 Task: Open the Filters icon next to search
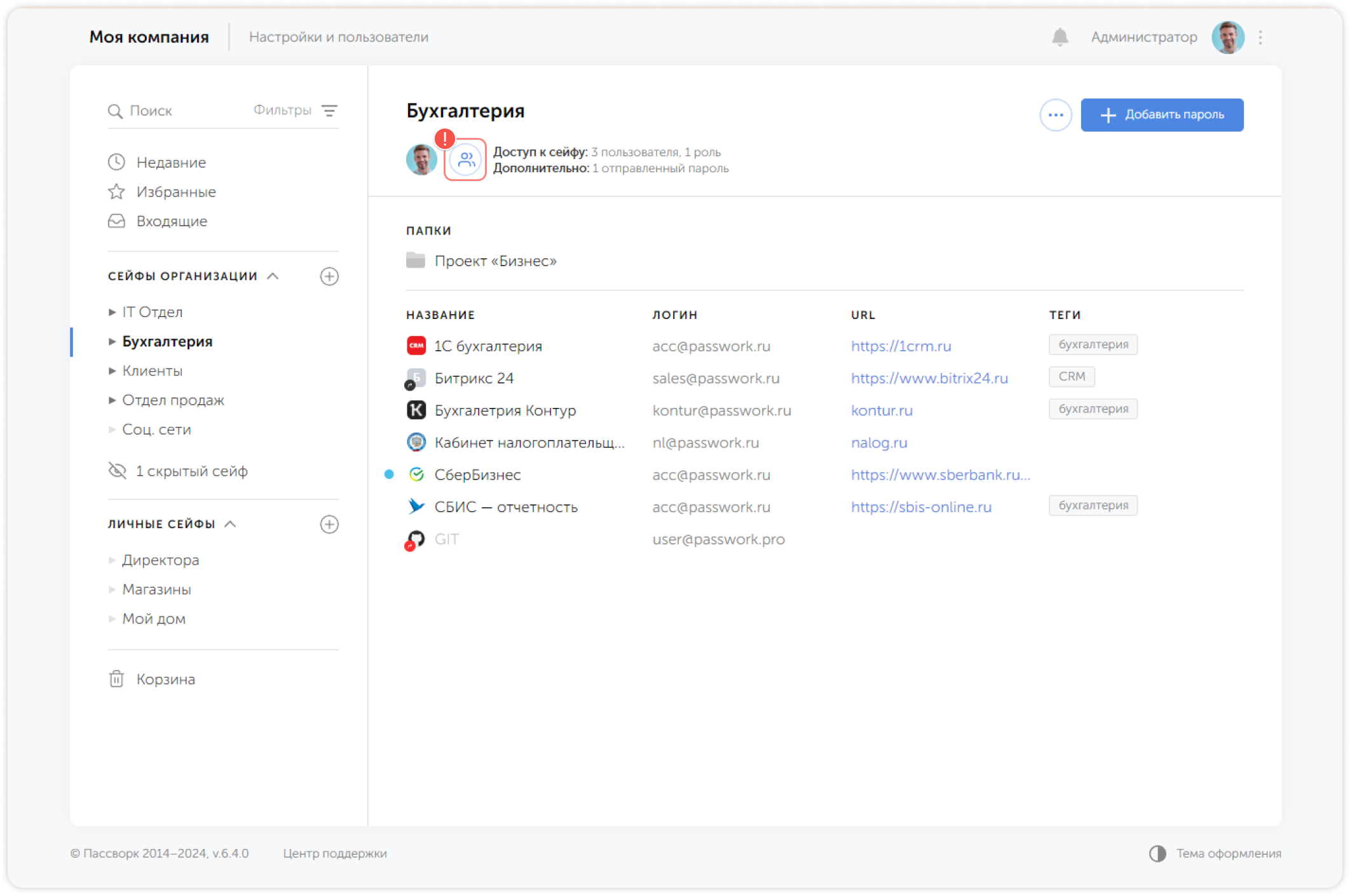tap(329, 111)
